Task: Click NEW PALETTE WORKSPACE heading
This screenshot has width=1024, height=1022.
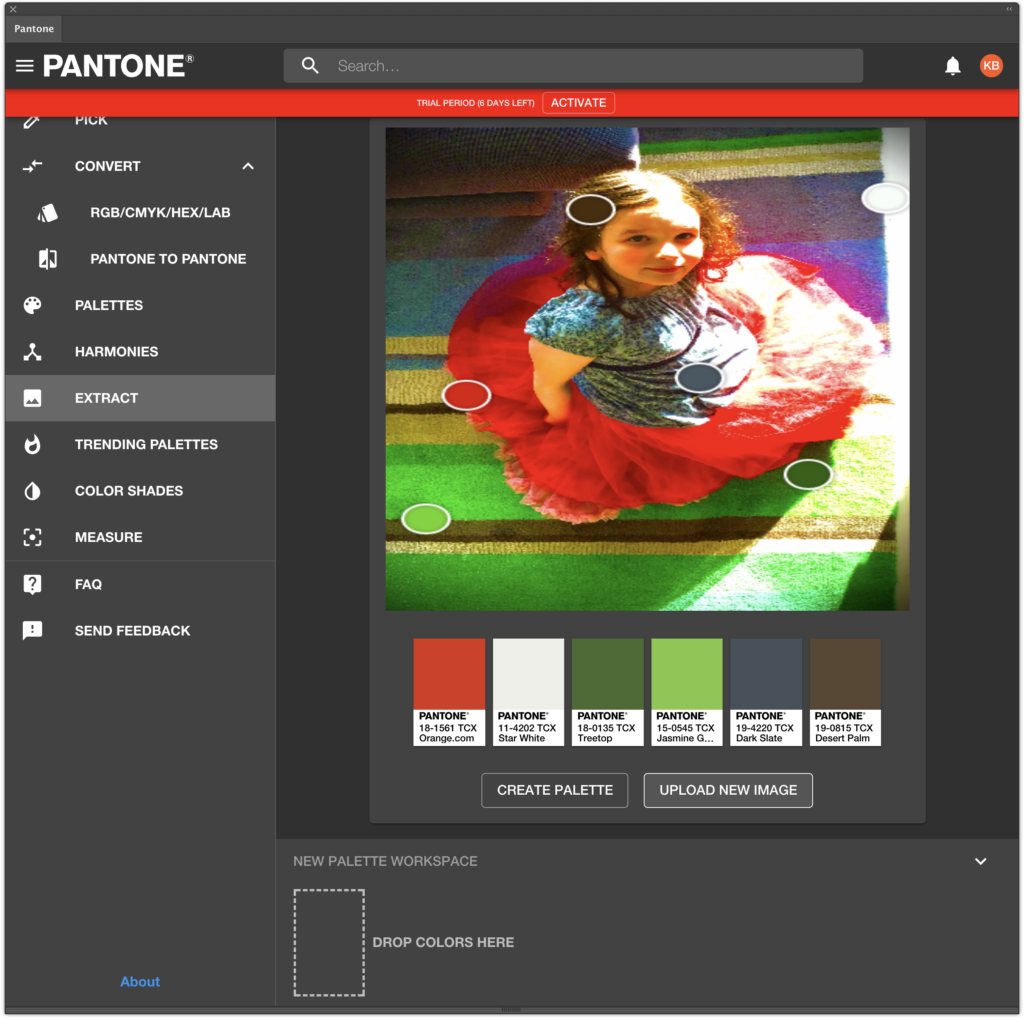Action: point(385,861)
